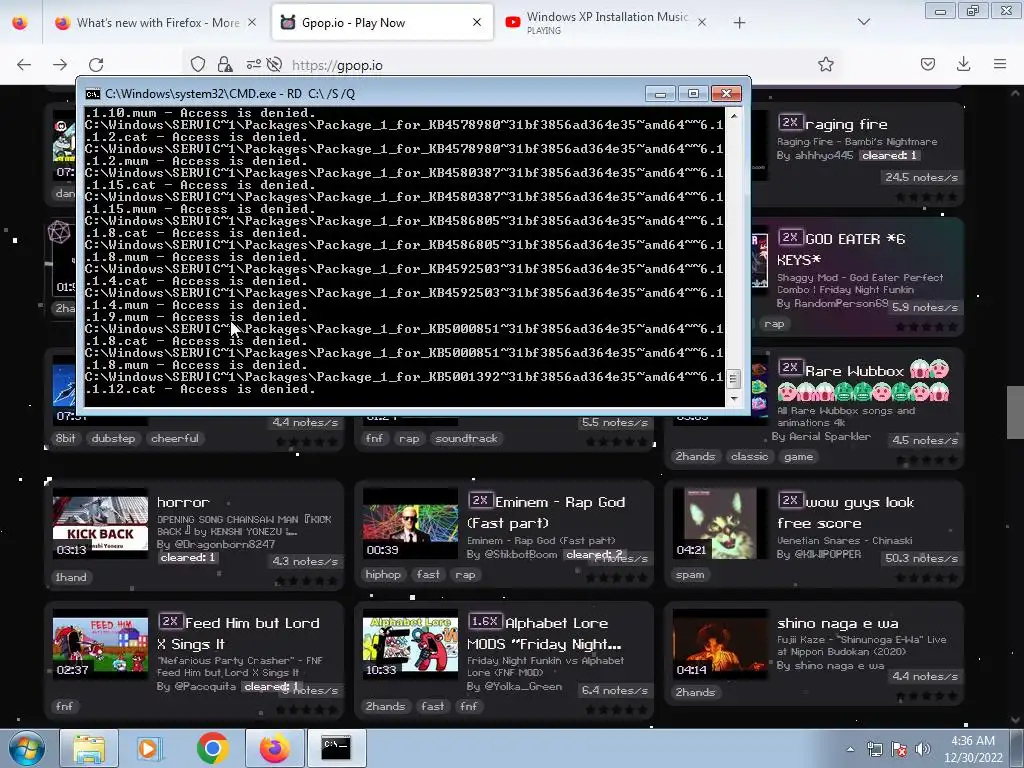The image size is (1024, 768).
Task: Click the blocked autoplay icon in address bar
Action: click(275, 64)
